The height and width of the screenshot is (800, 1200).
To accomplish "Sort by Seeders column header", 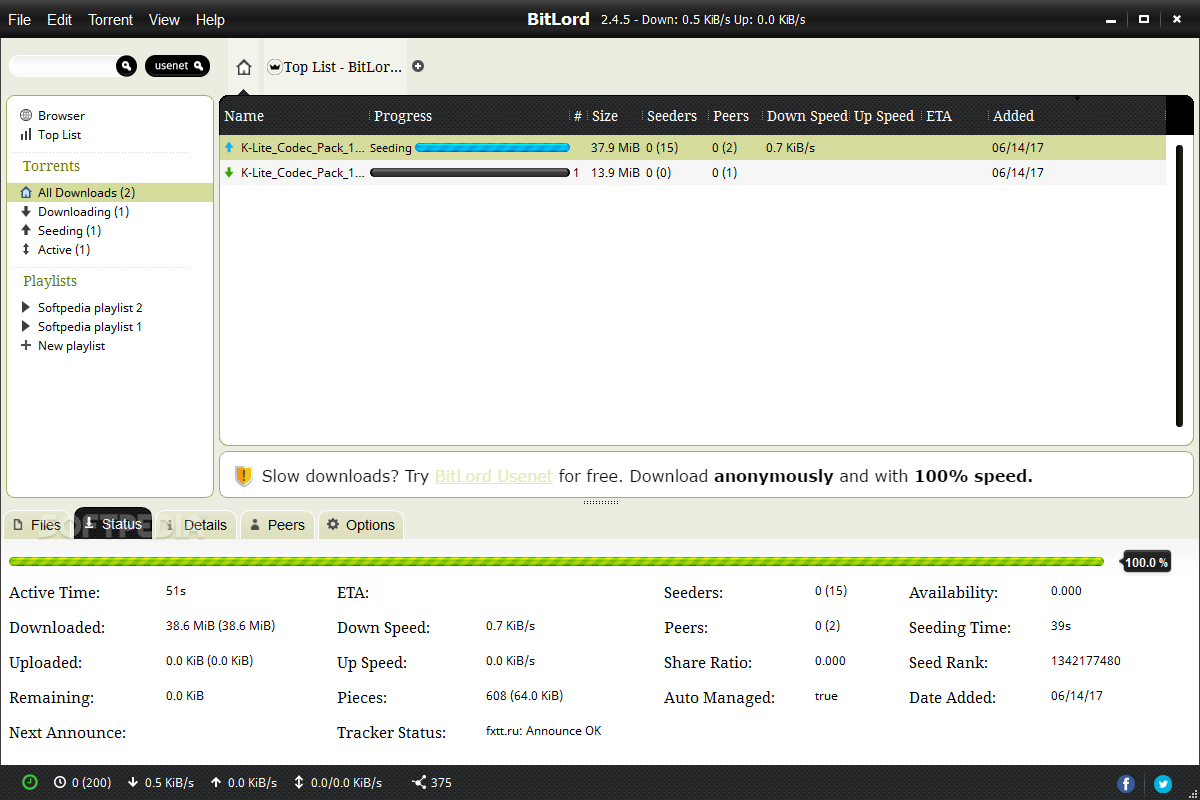I will coord(672,116).
